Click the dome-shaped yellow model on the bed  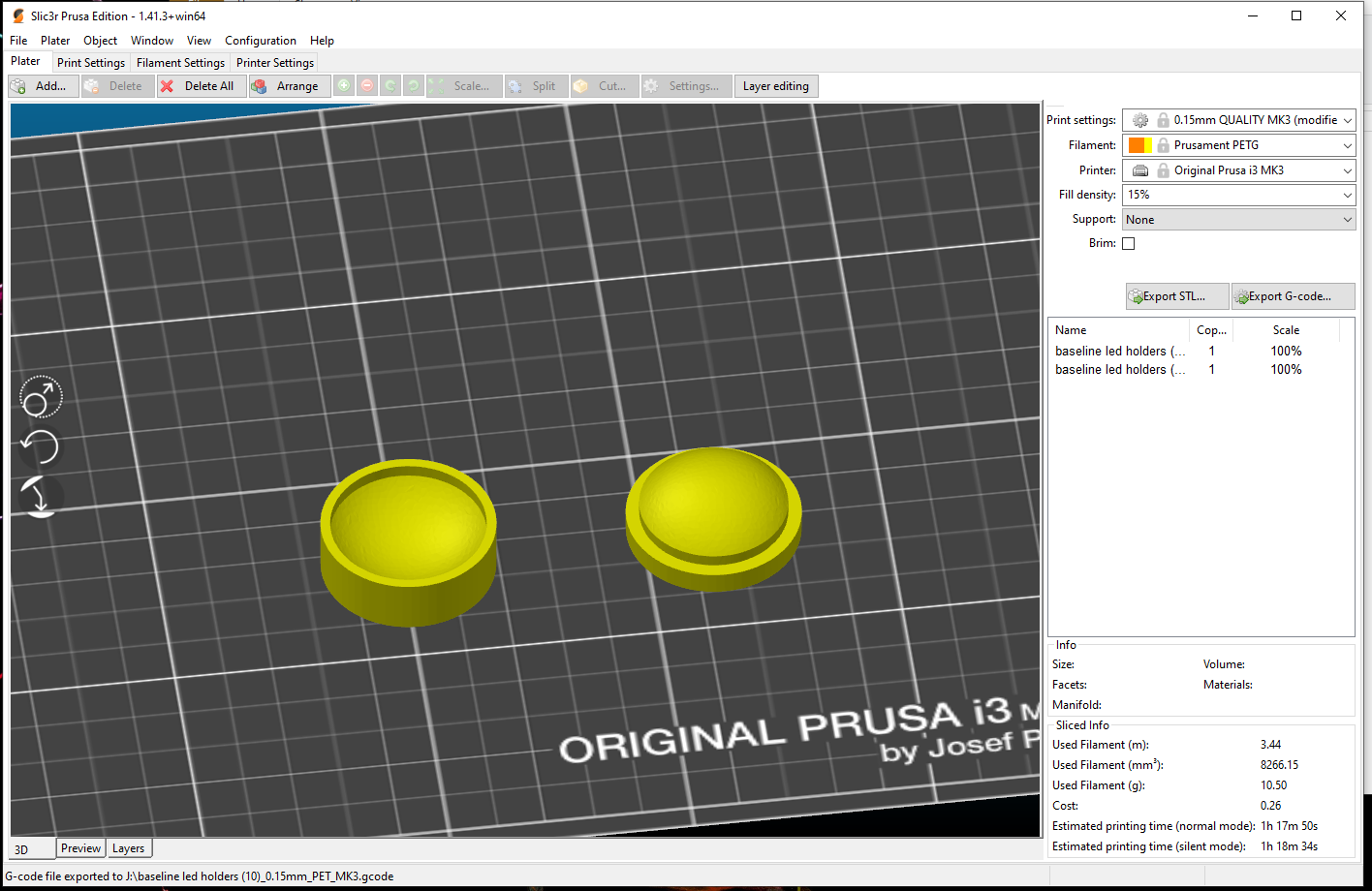(714, 518)
